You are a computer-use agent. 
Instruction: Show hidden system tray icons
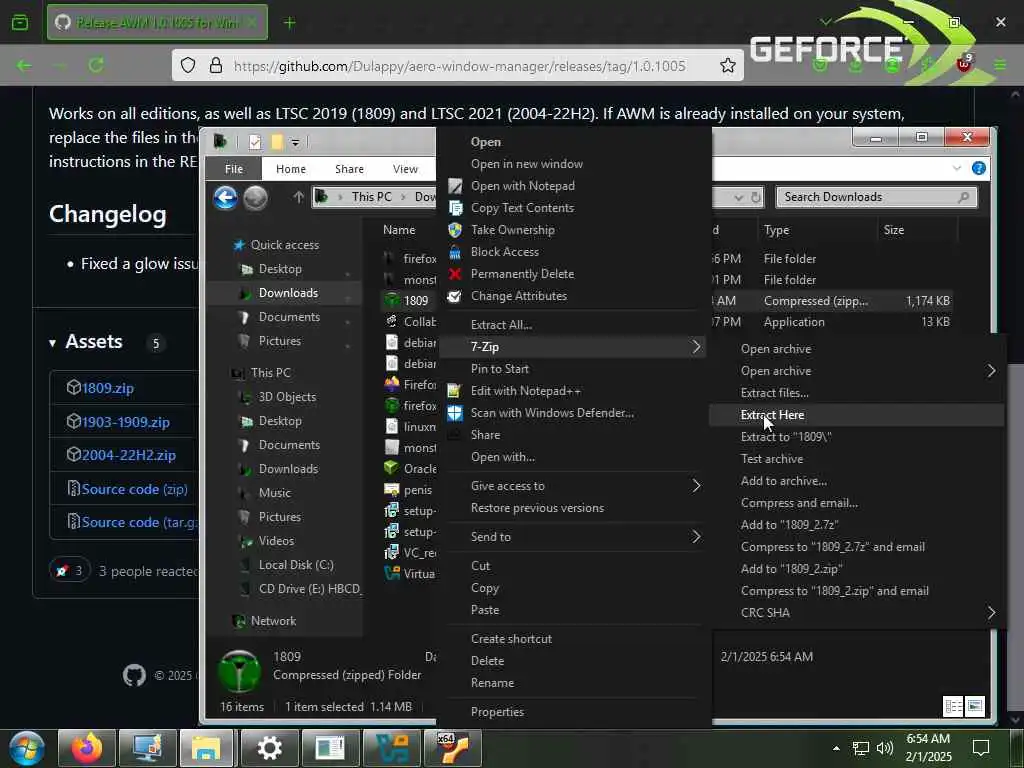click(x=836, y=748)
